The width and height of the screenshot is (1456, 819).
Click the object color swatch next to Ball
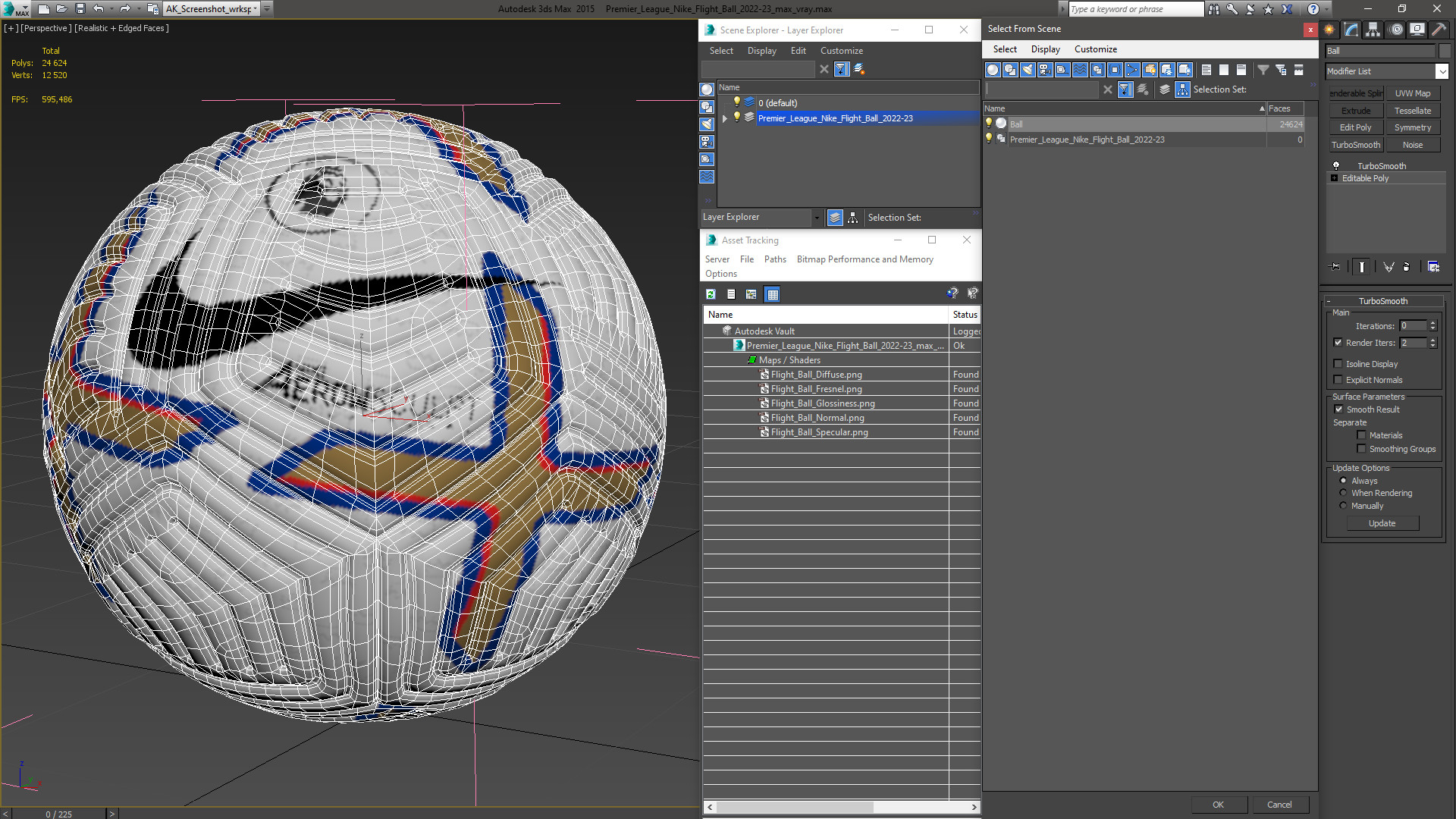click(x=1445, y=51)
